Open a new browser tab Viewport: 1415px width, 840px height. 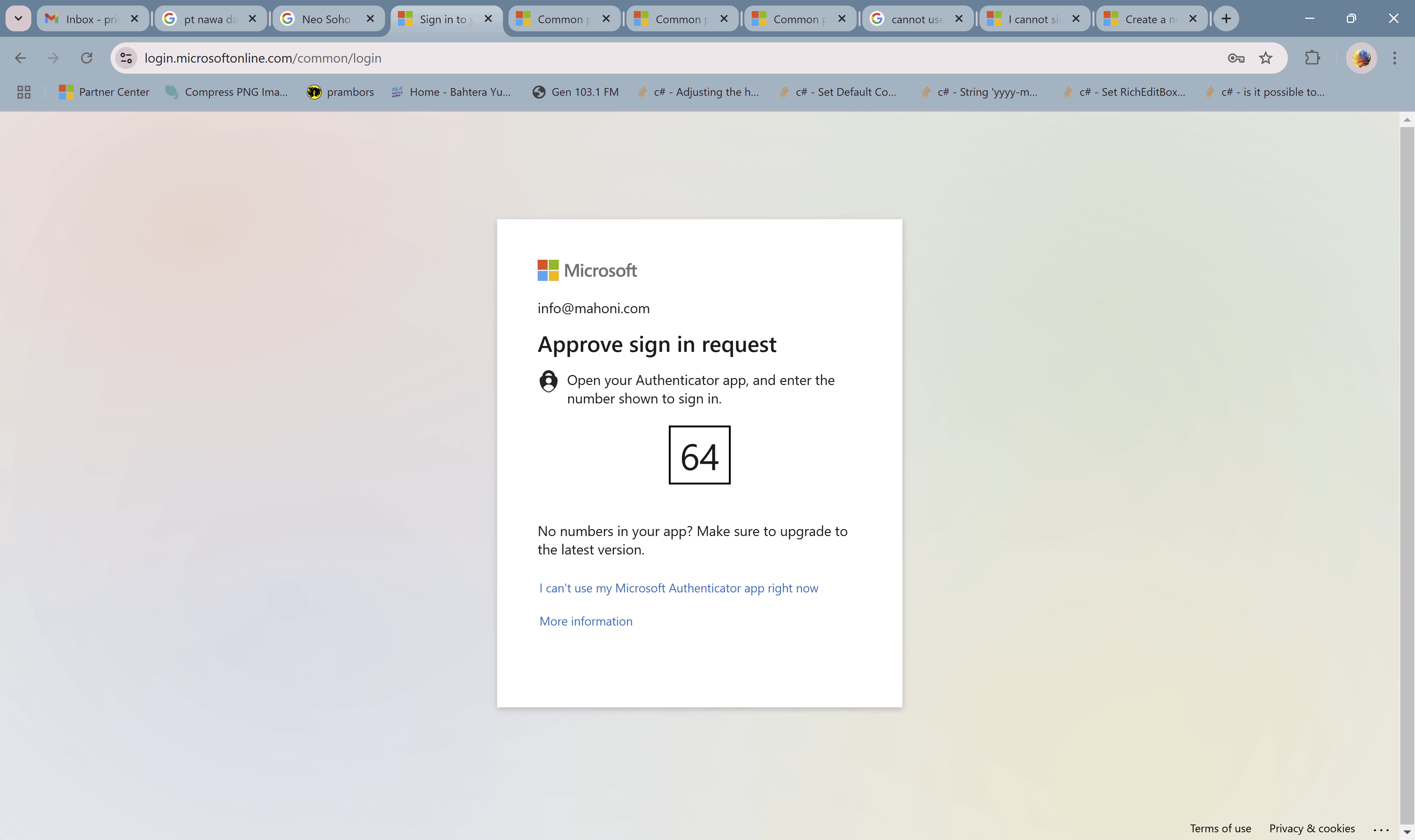1226,19
